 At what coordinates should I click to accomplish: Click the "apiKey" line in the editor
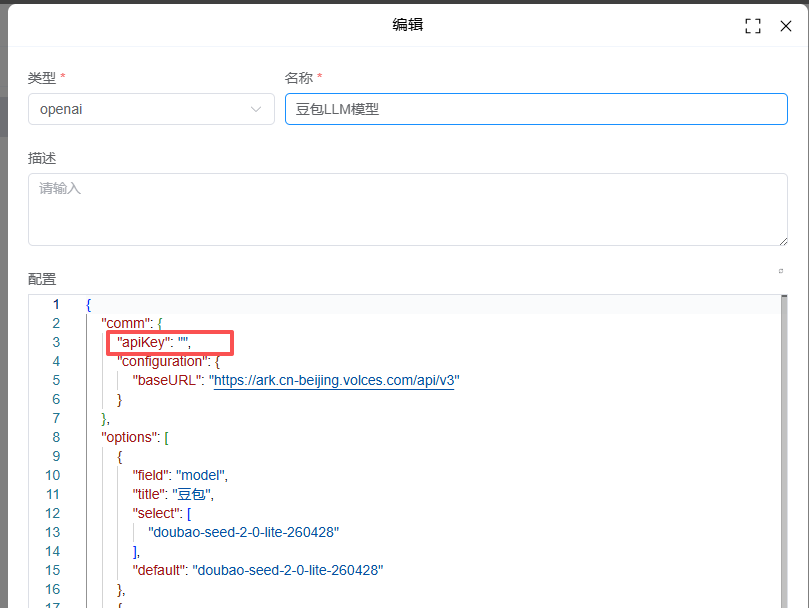point(154,342)
